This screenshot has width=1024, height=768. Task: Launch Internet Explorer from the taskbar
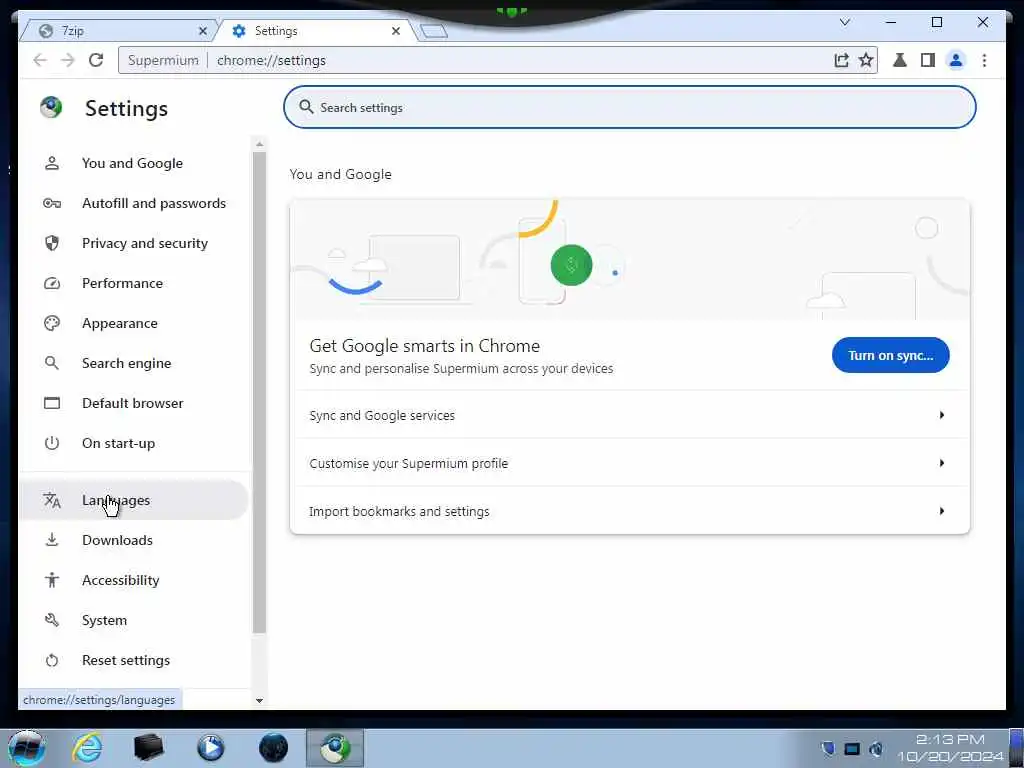(x=86, y=748)
